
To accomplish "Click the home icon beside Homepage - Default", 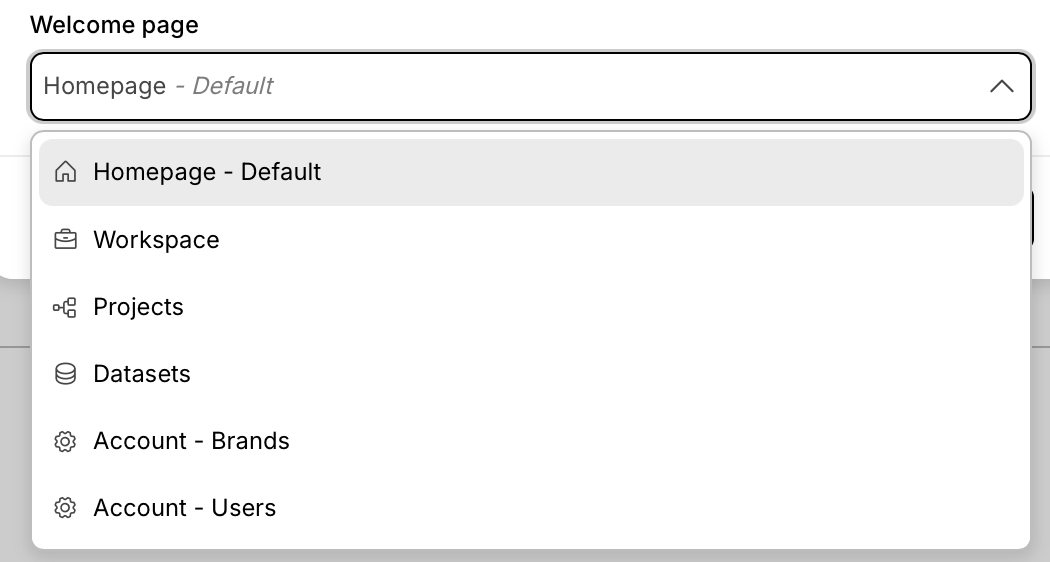I will click(65, 172).
